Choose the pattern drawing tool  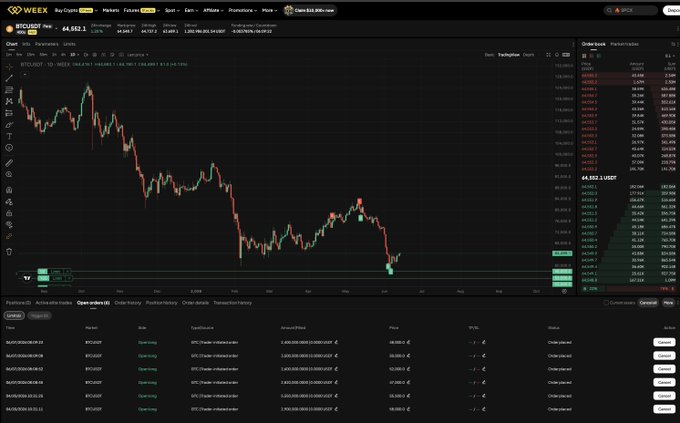9,101
